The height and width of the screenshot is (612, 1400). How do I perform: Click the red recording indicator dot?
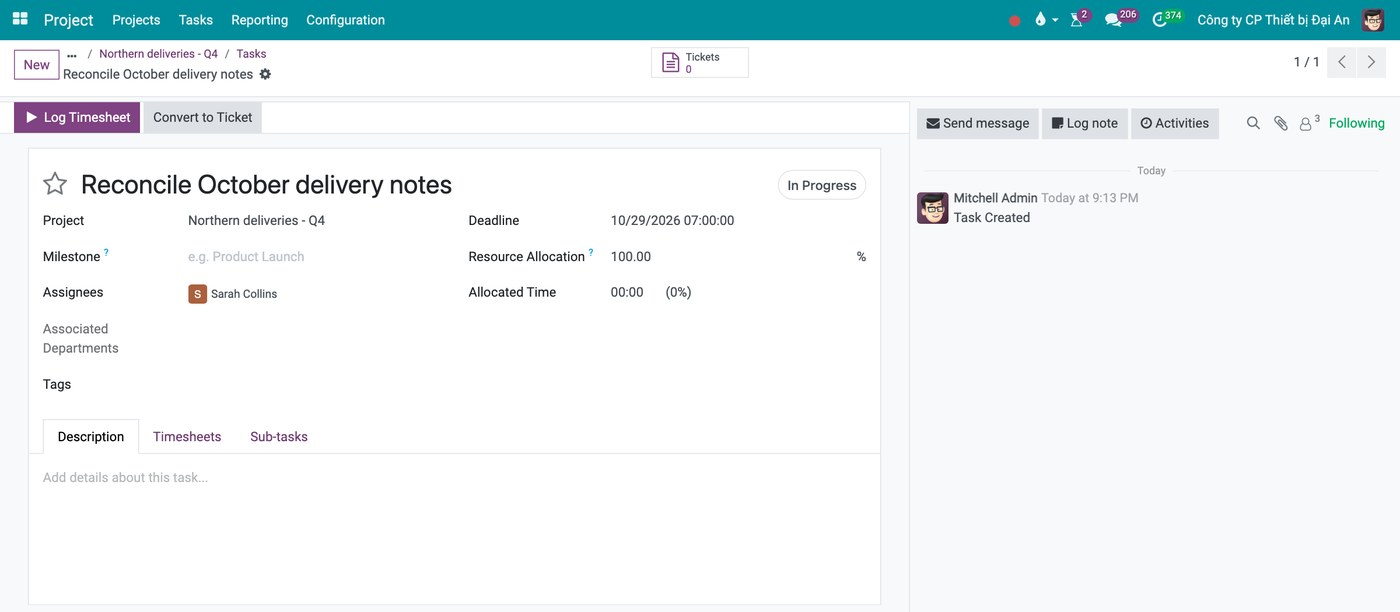click(1015, 20)
